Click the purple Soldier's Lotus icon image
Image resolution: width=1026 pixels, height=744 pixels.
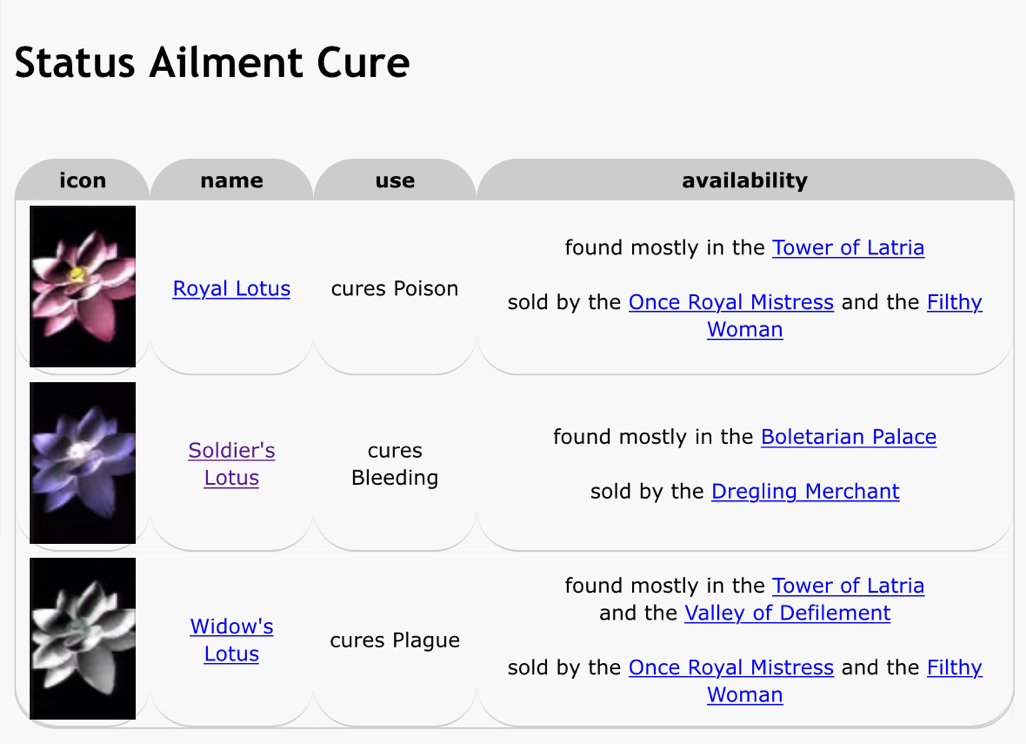pyautogui.click(x=82, y=463)
